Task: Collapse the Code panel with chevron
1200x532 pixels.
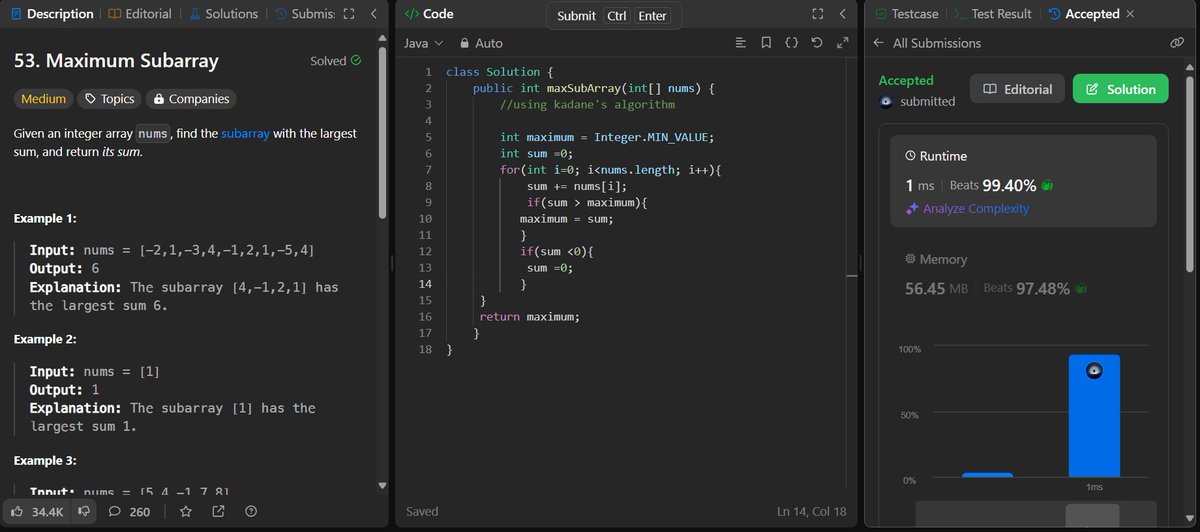Action: 843,14
